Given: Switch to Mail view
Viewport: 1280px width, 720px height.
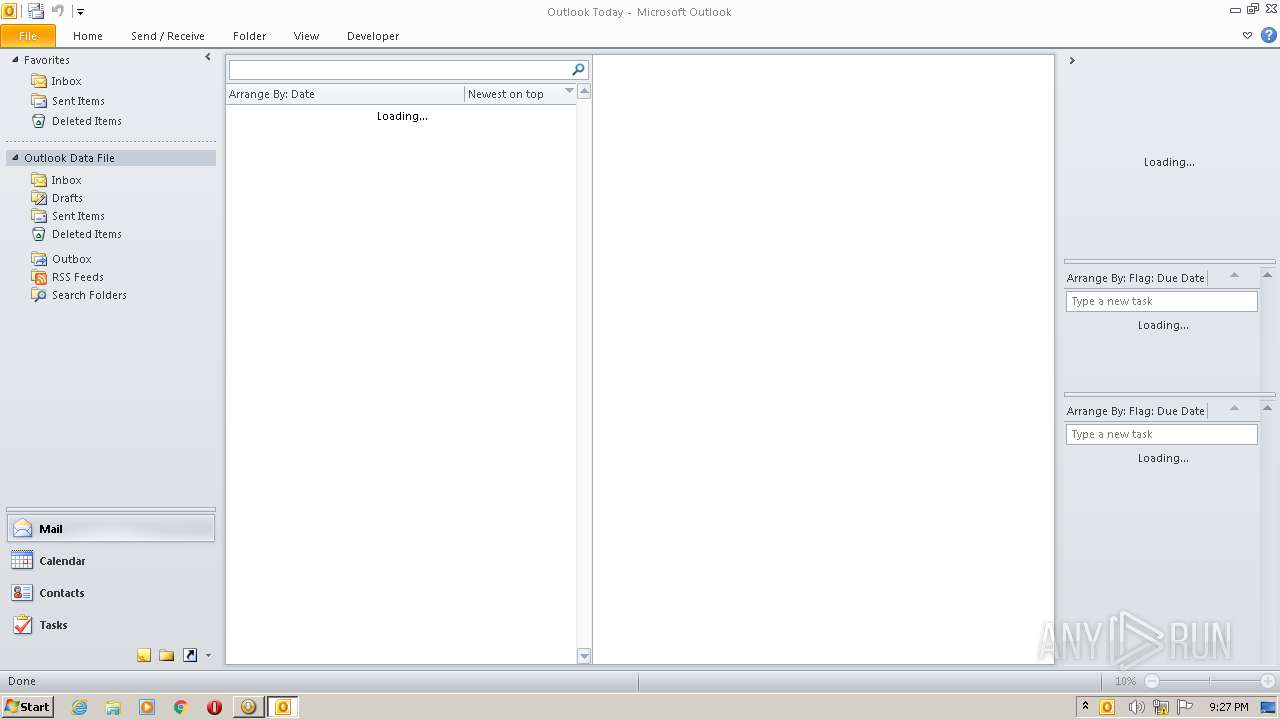Looking at the screenshot, I should (111, 529).
